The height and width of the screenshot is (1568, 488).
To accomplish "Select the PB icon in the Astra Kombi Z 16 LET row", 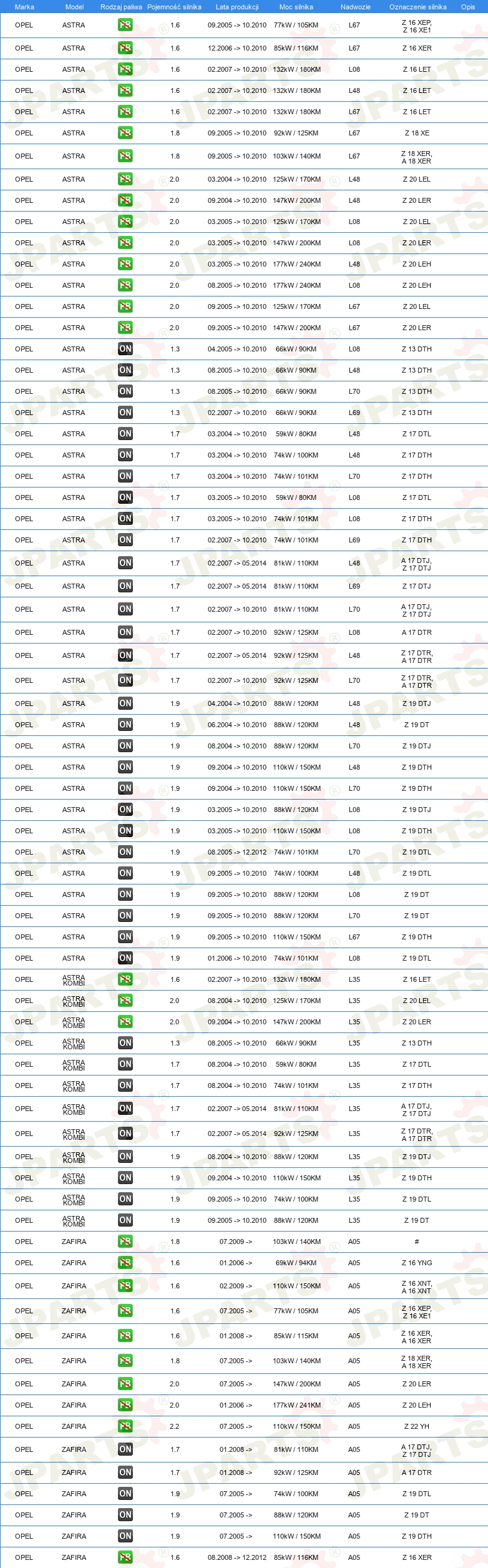I will point(125,979).
